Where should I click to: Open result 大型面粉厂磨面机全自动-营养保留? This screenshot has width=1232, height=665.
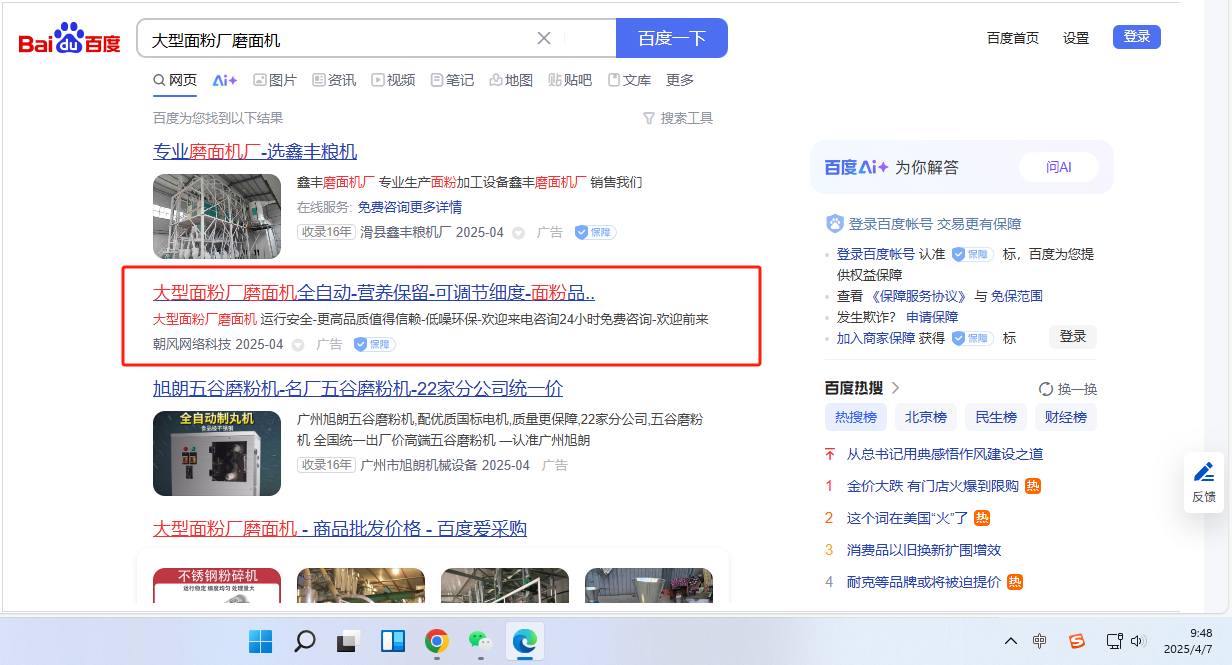(374, 293)
